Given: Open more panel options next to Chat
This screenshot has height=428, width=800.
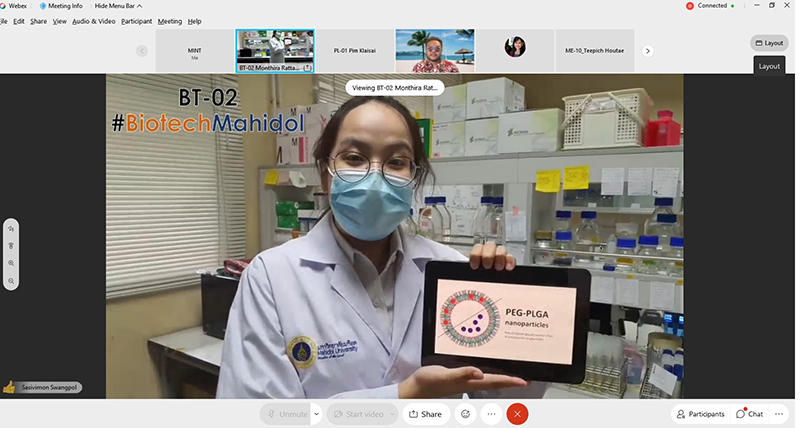Looking at the screenshot, I should click(x=779, y=414).
